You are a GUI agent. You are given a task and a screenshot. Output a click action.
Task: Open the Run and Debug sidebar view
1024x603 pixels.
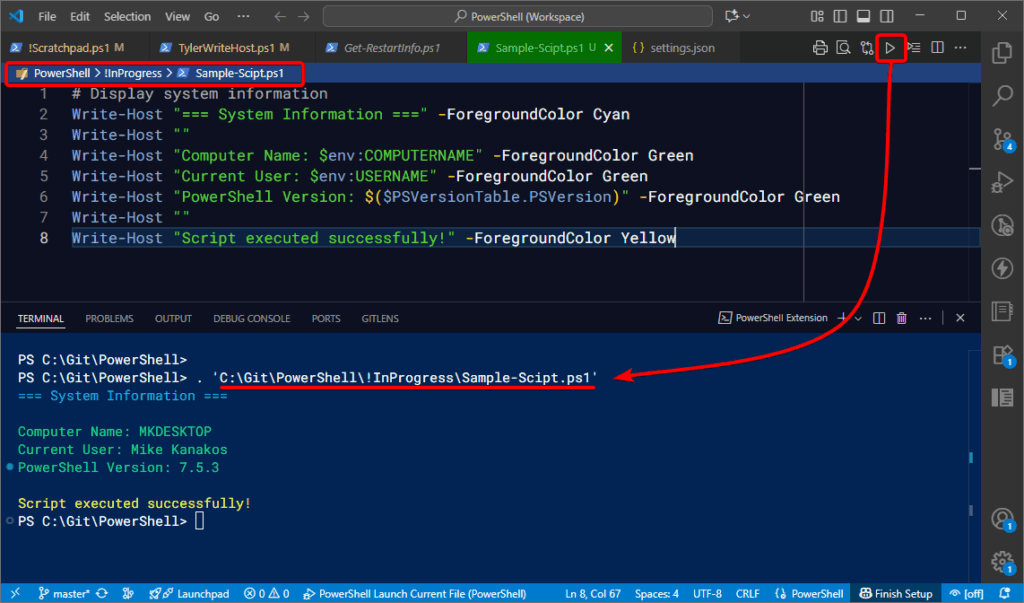coord(1003,182)
